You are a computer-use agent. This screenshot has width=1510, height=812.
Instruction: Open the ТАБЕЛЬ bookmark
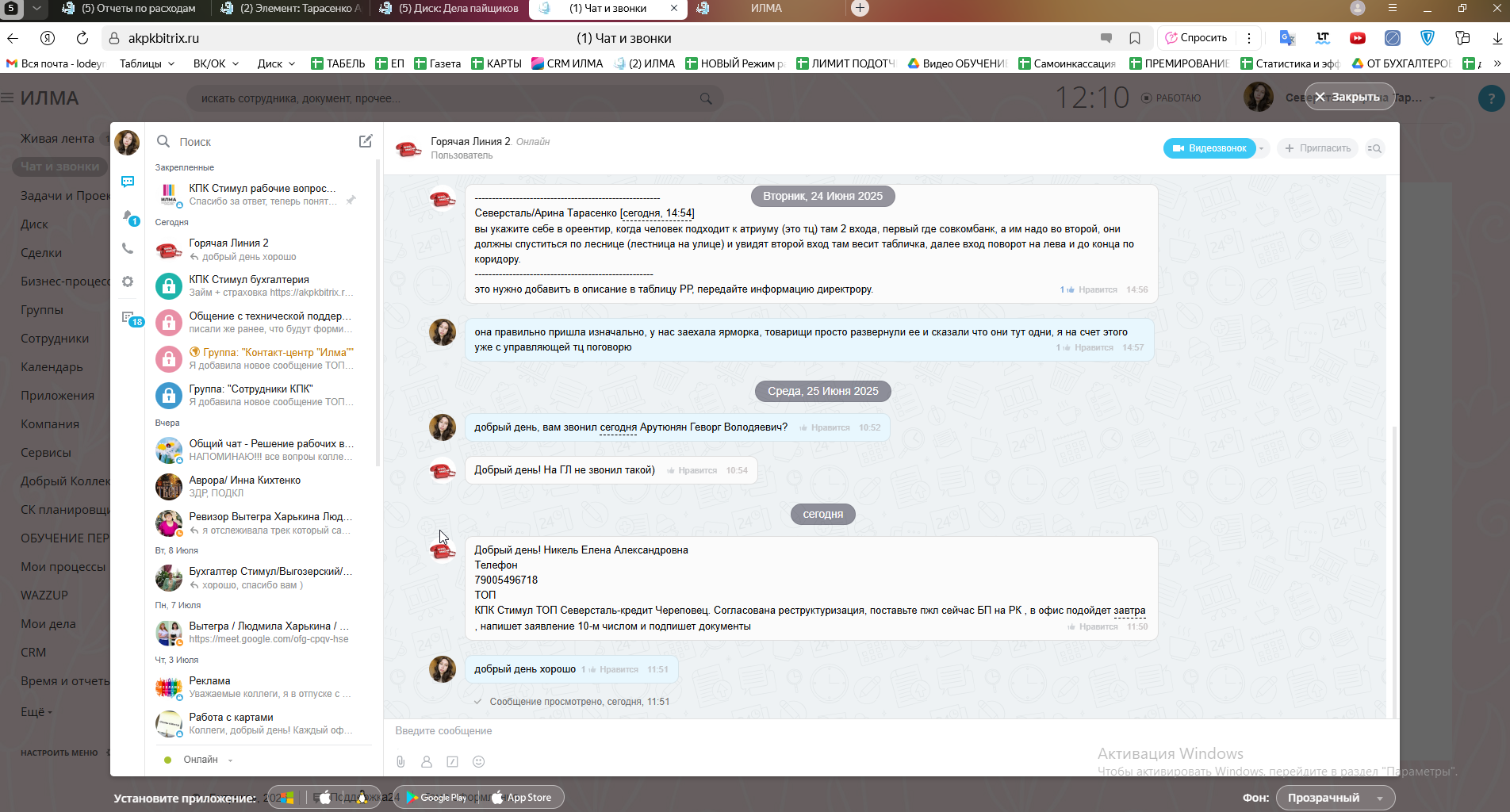(x=338, y=63)
